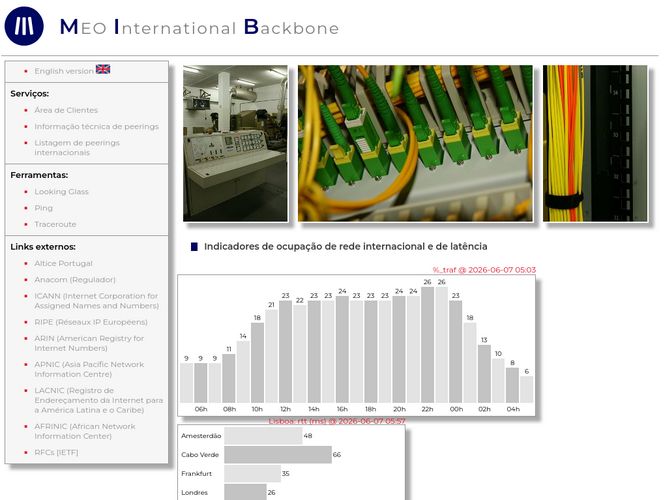Click the control room photo thumbnail
The image size is (668, 500).
[236, 143]
